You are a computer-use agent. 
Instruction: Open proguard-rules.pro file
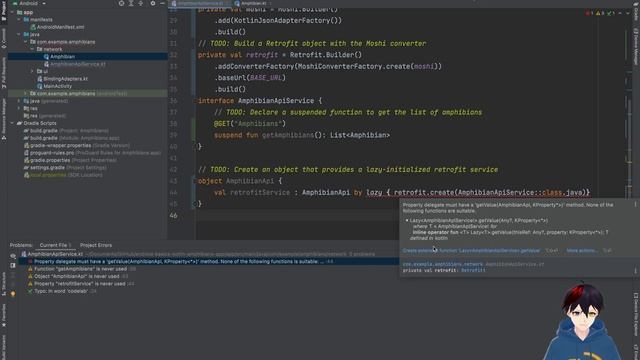coord(92,153)
